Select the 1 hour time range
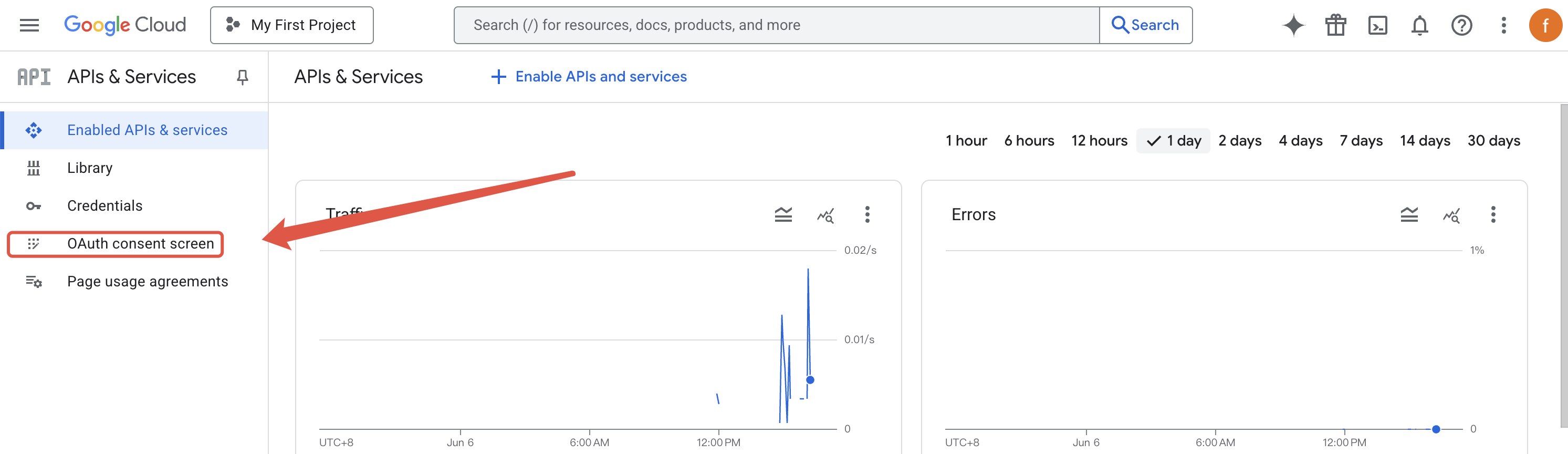1568x454 pixels. pyautogui.click(x=966, y=141)
